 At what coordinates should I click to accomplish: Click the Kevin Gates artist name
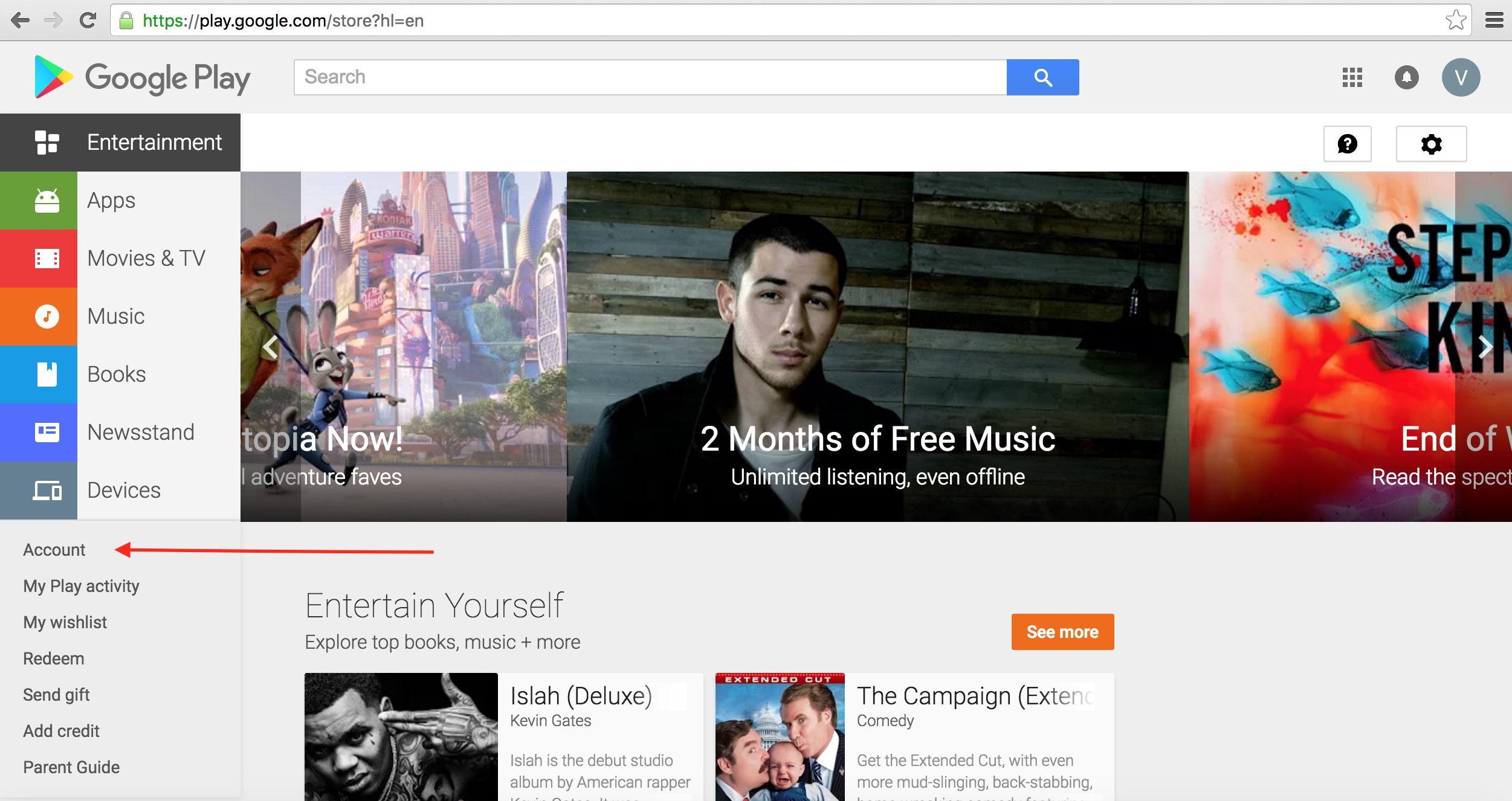pos(551,721)
